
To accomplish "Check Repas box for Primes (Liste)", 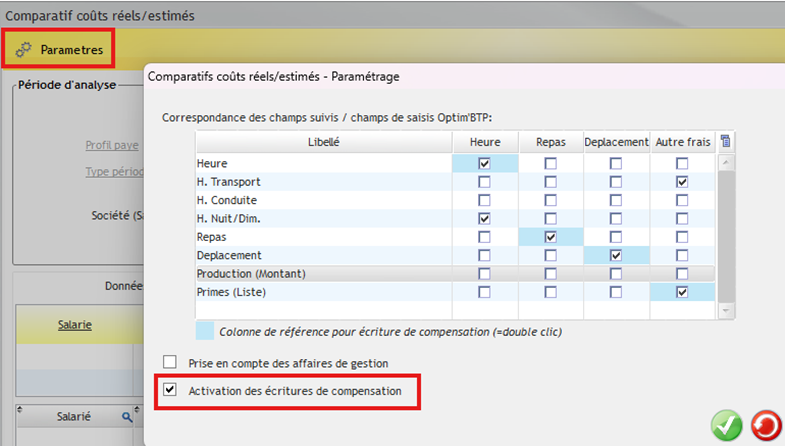I will (x=551, y=292).
